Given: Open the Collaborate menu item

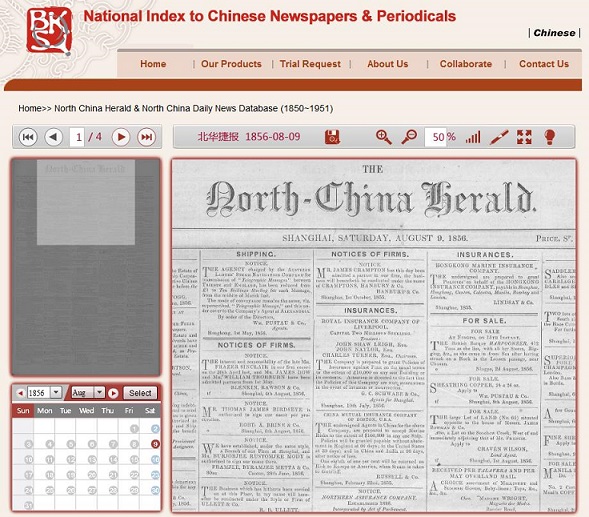Looking at the screenshot, I should (x=466, y=64).
